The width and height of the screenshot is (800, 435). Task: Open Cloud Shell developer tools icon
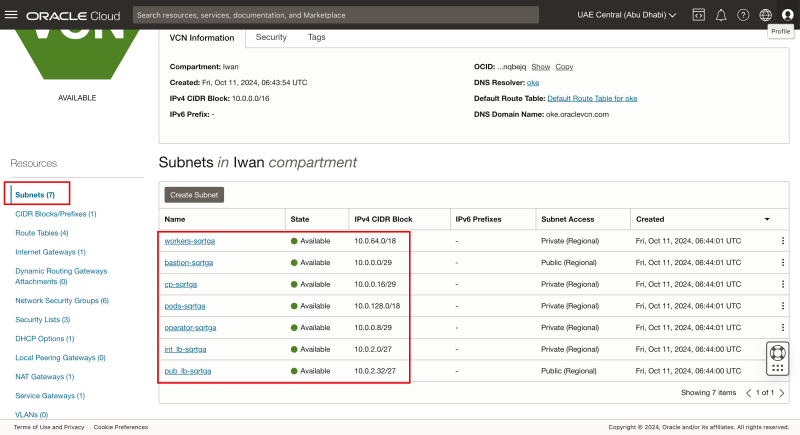click(x=698, y=15)
